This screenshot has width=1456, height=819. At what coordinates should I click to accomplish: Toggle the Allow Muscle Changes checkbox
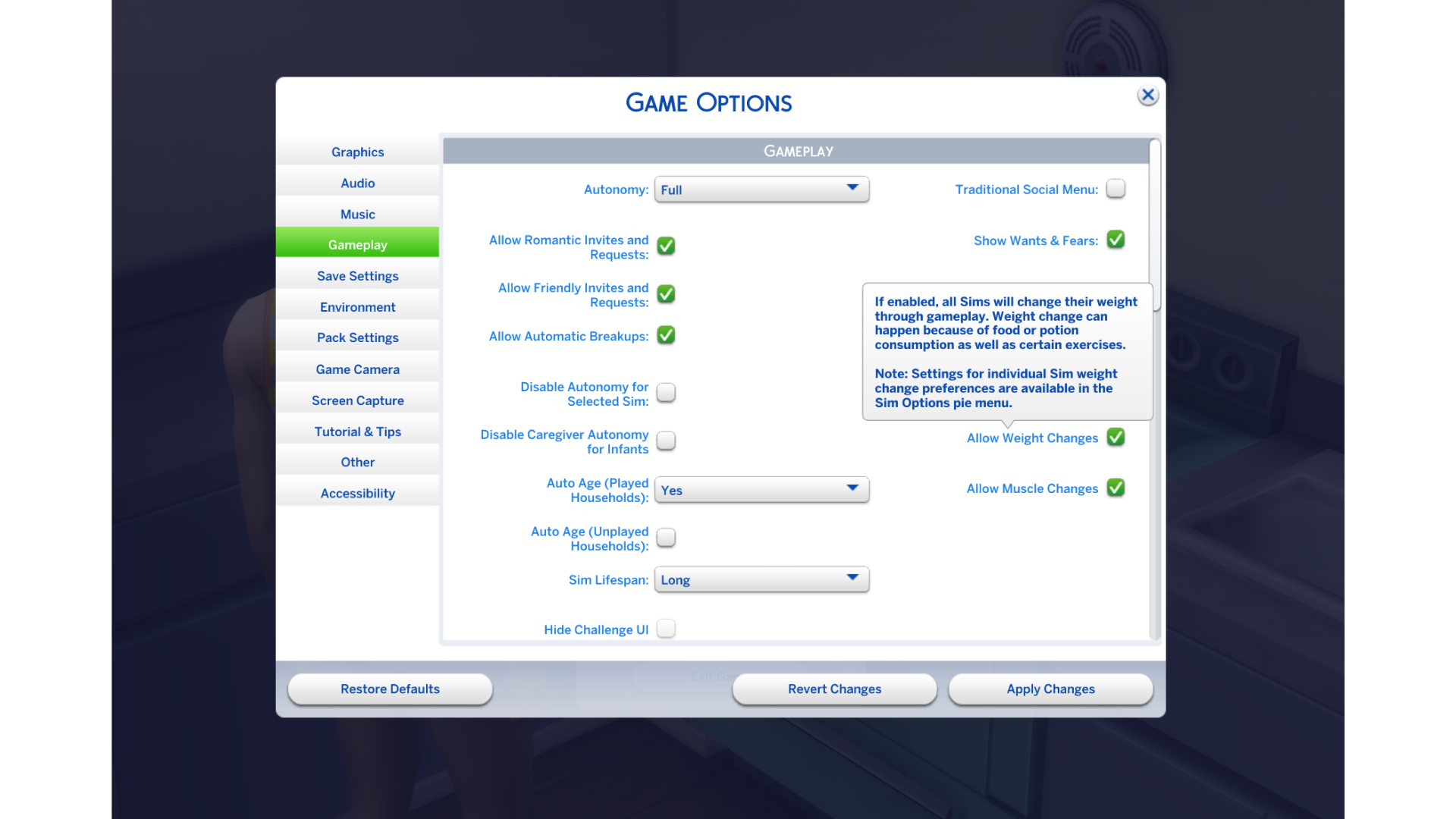tap(1116, 488)
